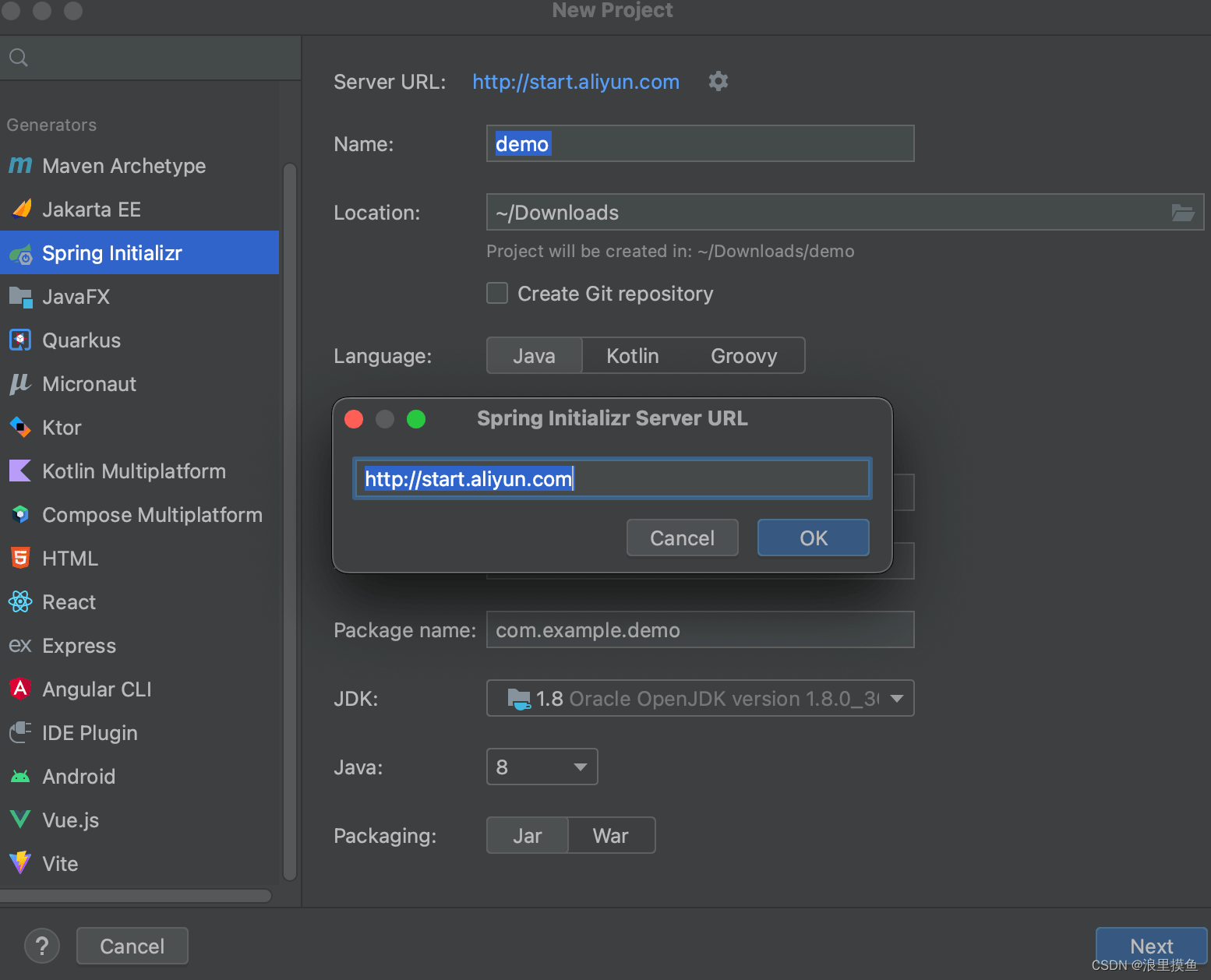Click the Compose Multiplatform icon
The image size is (1211, 980).
pos(20,514)
